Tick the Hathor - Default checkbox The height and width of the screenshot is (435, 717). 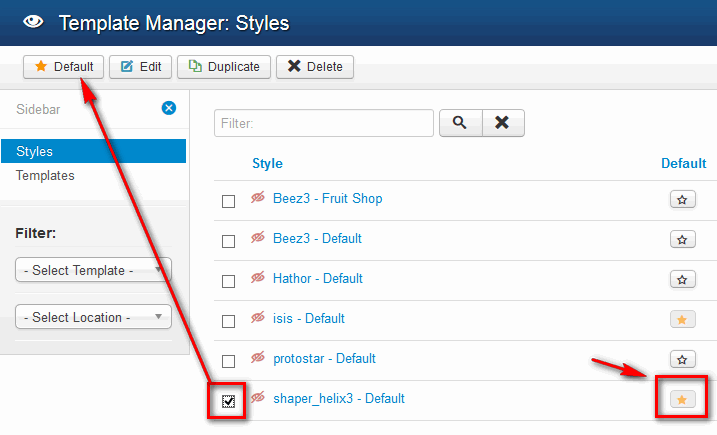coord(229,281)
